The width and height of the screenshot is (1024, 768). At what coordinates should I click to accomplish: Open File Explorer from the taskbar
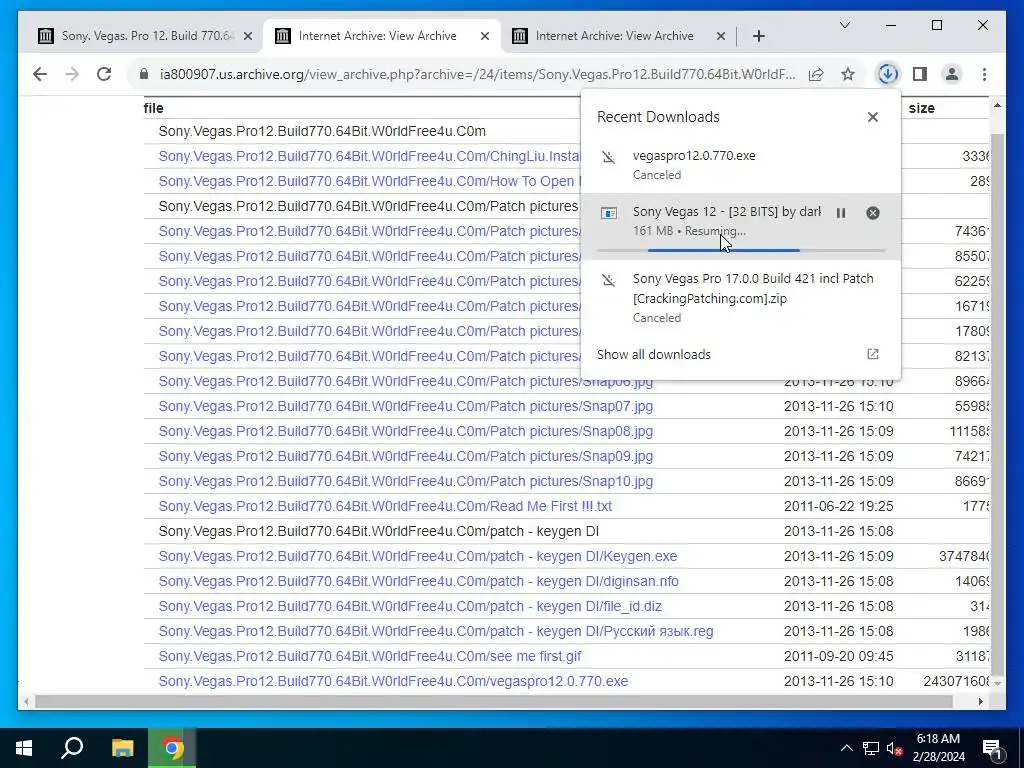tap(122, 748)
